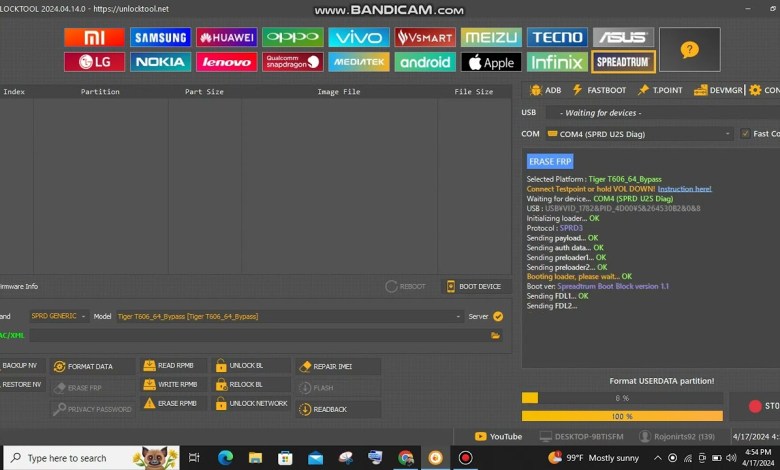Open the Oppo brand tile
Screen dimensions: 780x470
point(292,37)
